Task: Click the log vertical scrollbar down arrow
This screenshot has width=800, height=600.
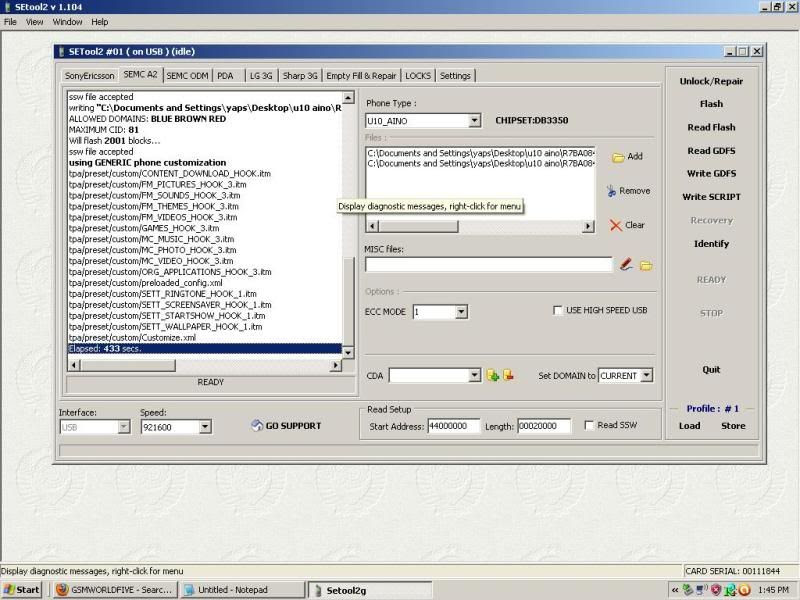Action: 348,353
